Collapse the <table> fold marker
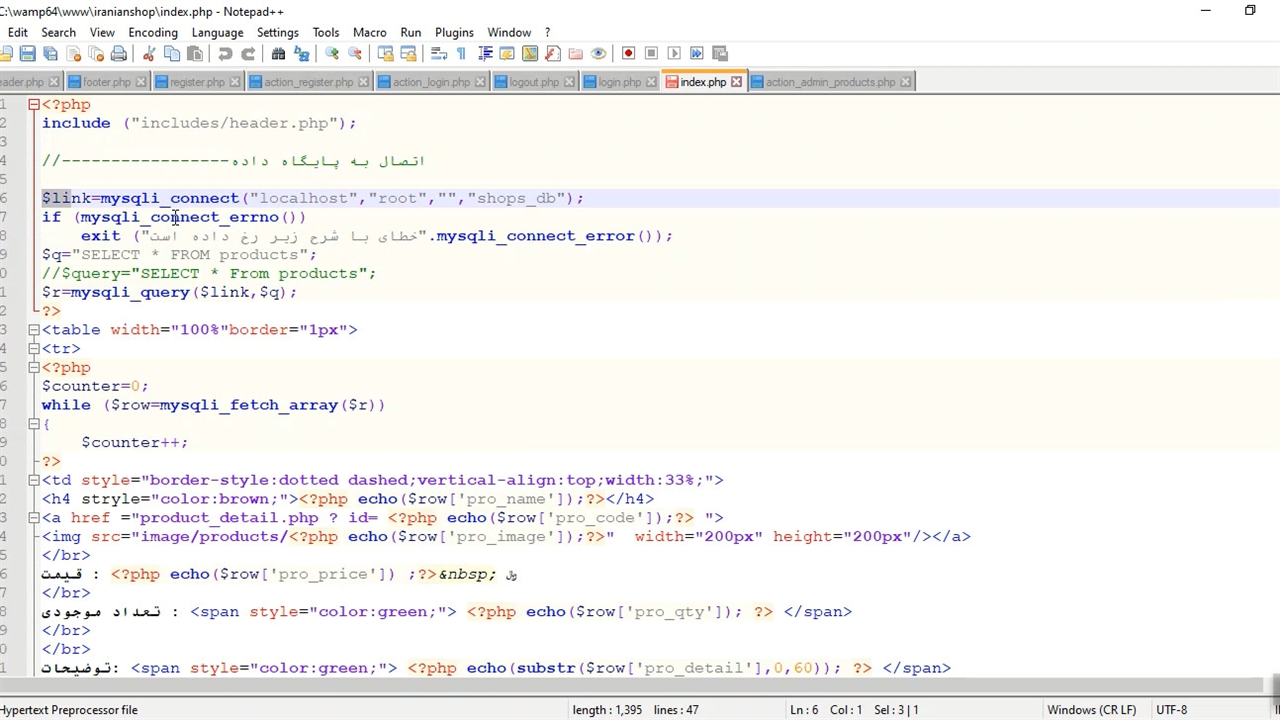Image resolution: width=1280 pixels, height=720 pixels. (x=34, y=330)
